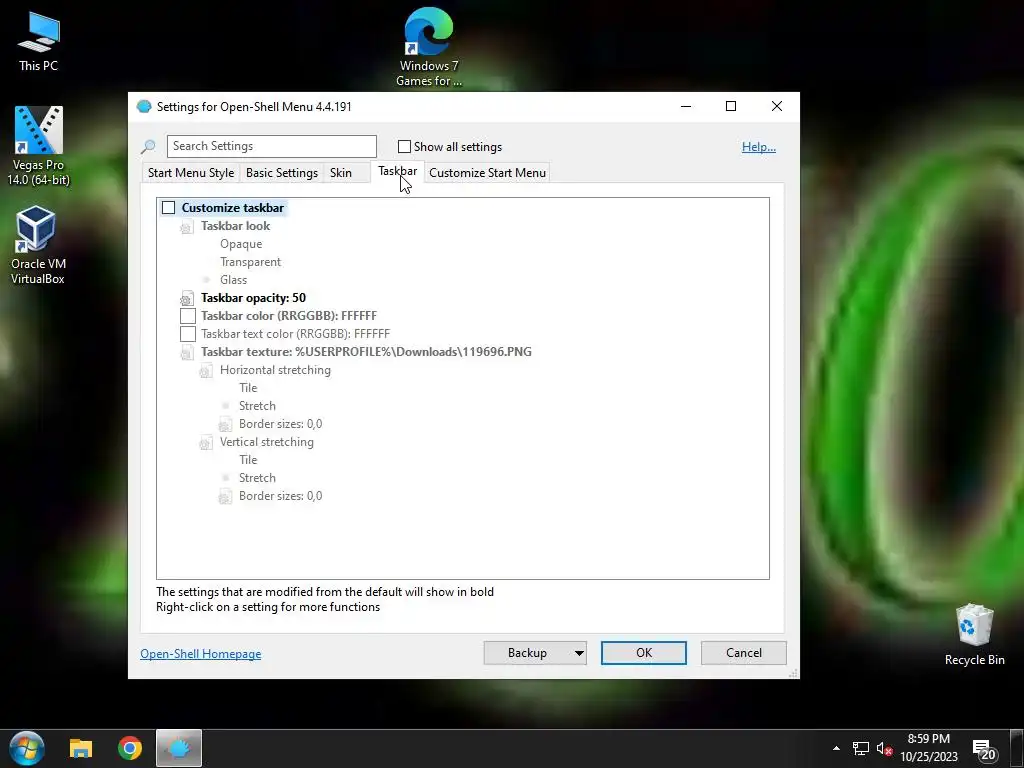The width and height of the screenshot is (1024, 768).
Task: Click the gear icon beside Taskbar opacity
Action: [x=187, y=298]
